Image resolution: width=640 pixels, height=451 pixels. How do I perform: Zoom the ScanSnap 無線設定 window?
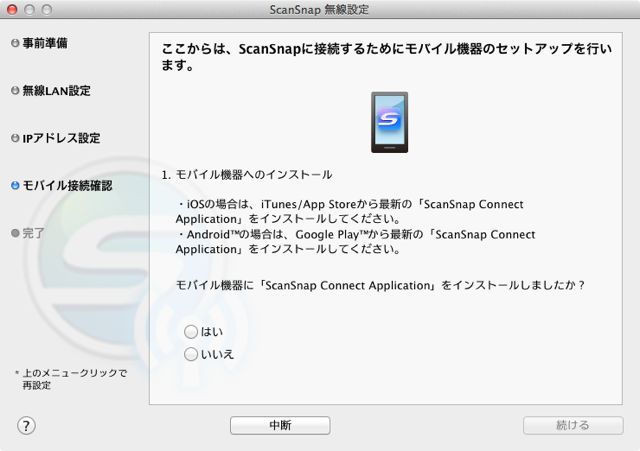47,9
